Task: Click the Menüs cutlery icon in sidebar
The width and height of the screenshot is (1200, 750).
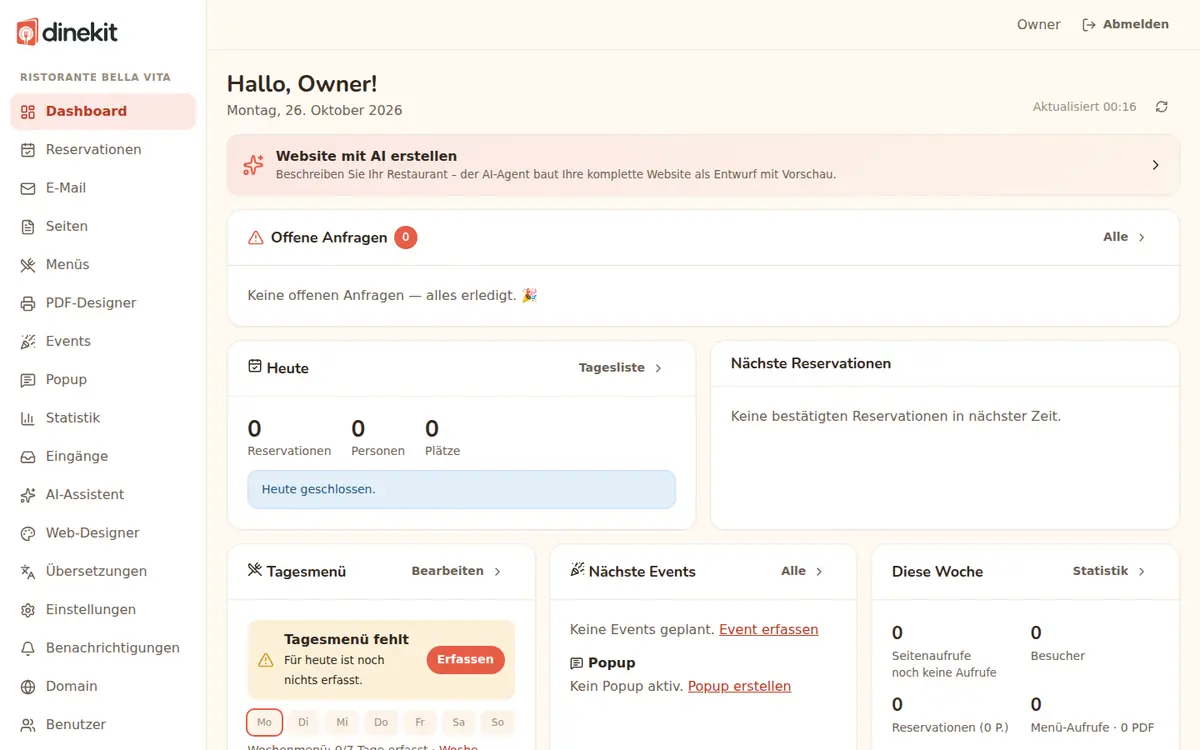Action: tap(28, 265)
